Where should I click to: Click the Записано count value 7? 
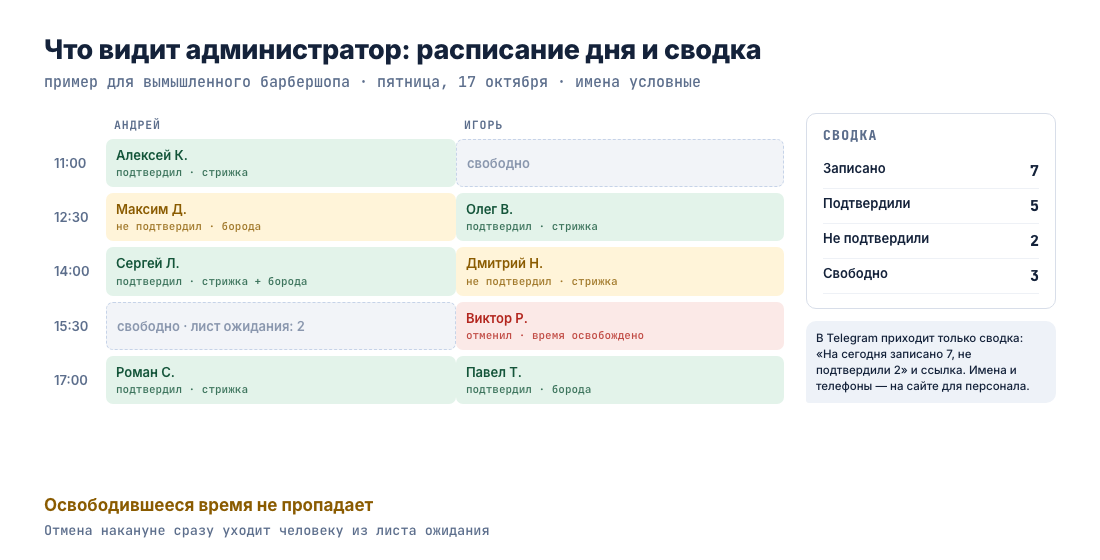(1034, 171)
